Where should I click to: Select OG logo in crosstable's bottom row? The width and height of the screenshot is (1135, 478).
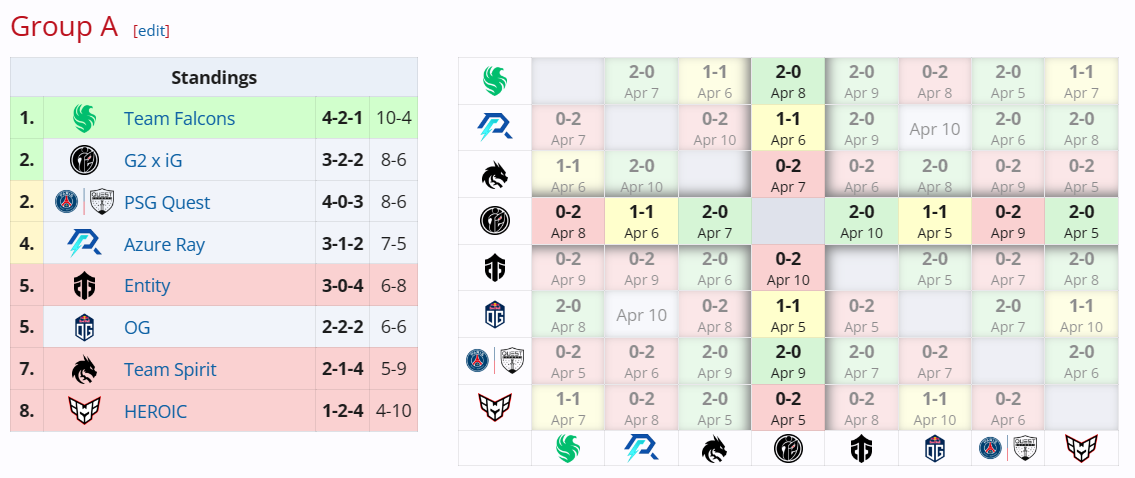click(x=934, y=449)
